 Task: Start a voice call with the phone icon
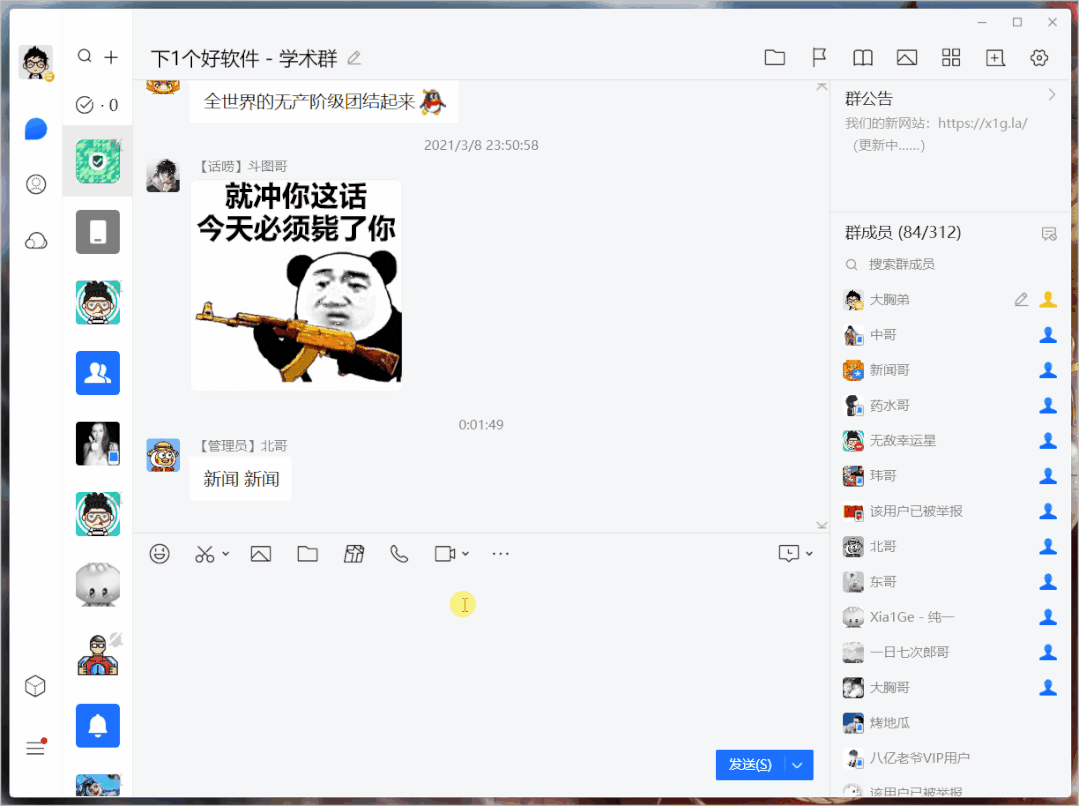tap(399, 553)
